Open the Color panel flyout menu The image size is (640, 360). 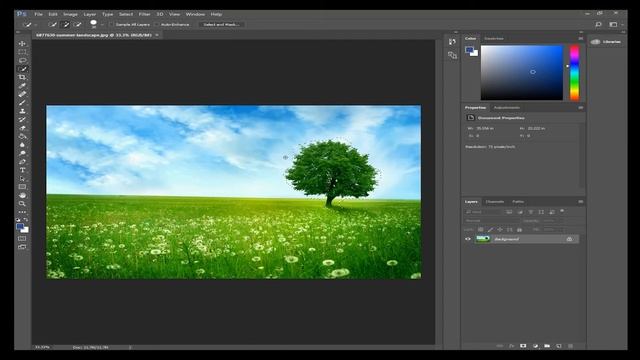[580, 38]
